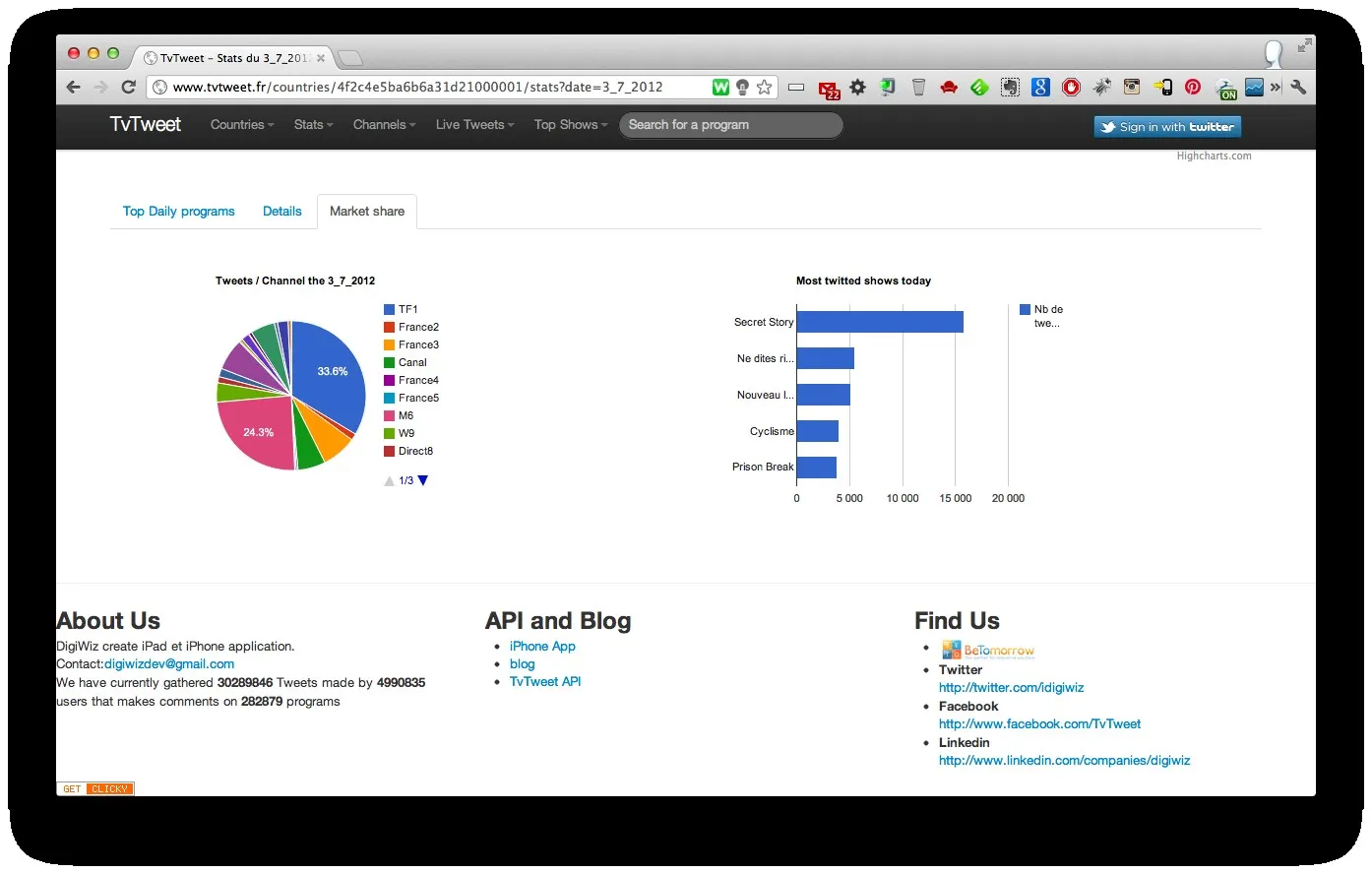Open a new browser tab
This screenshot has width=1372, height=874.
click(350, 57)
